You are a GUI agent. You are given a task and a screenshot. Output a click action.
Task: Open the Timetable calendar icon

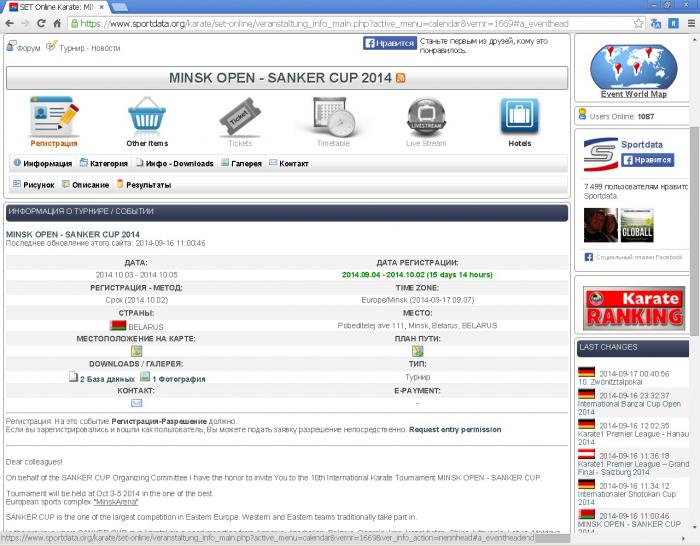coord(333,117)
